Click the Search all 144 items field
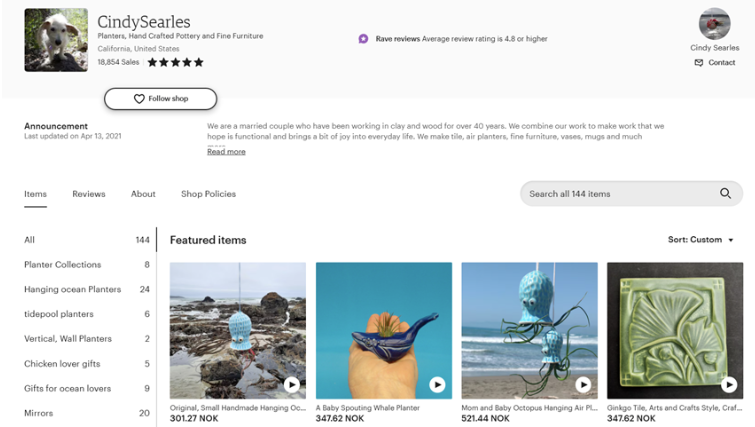 click(631, 194)
